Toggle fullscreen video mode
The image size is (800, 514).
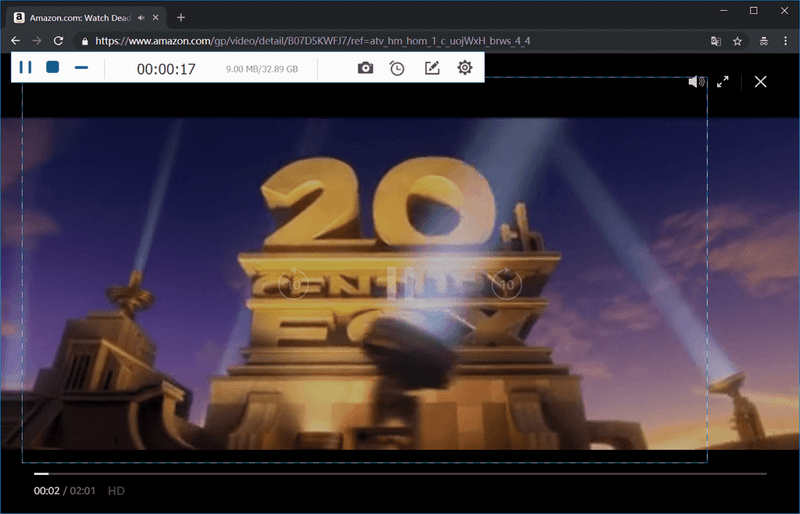[723, 81]
